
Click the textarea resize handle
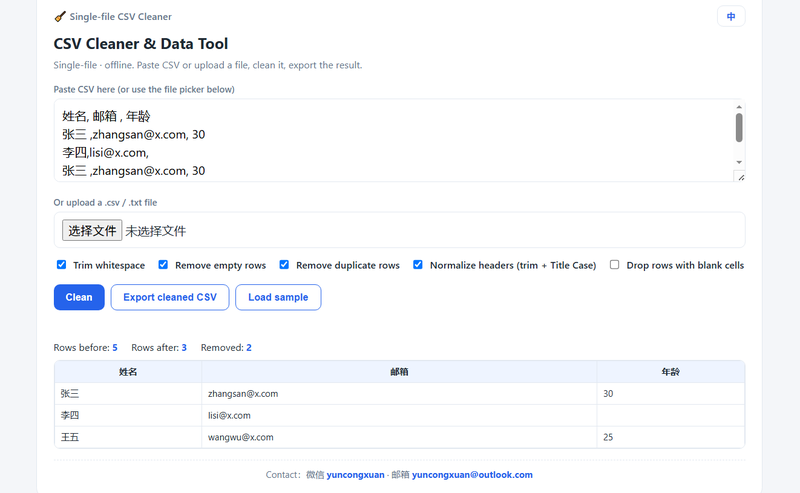[740, 177]
